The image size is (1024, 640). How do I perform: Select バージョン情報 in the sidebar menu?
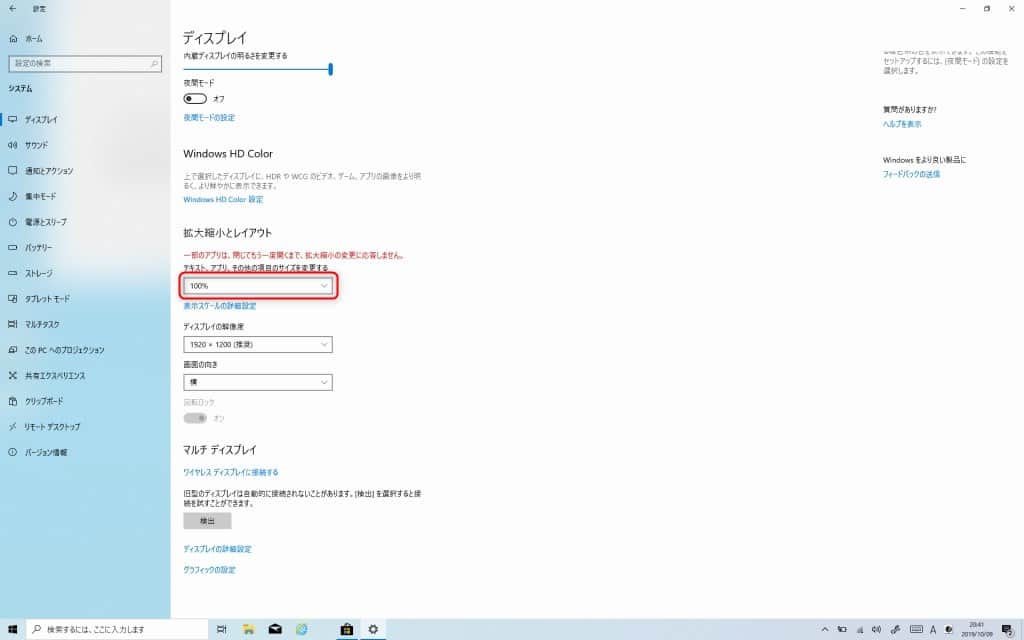[45, 452]
